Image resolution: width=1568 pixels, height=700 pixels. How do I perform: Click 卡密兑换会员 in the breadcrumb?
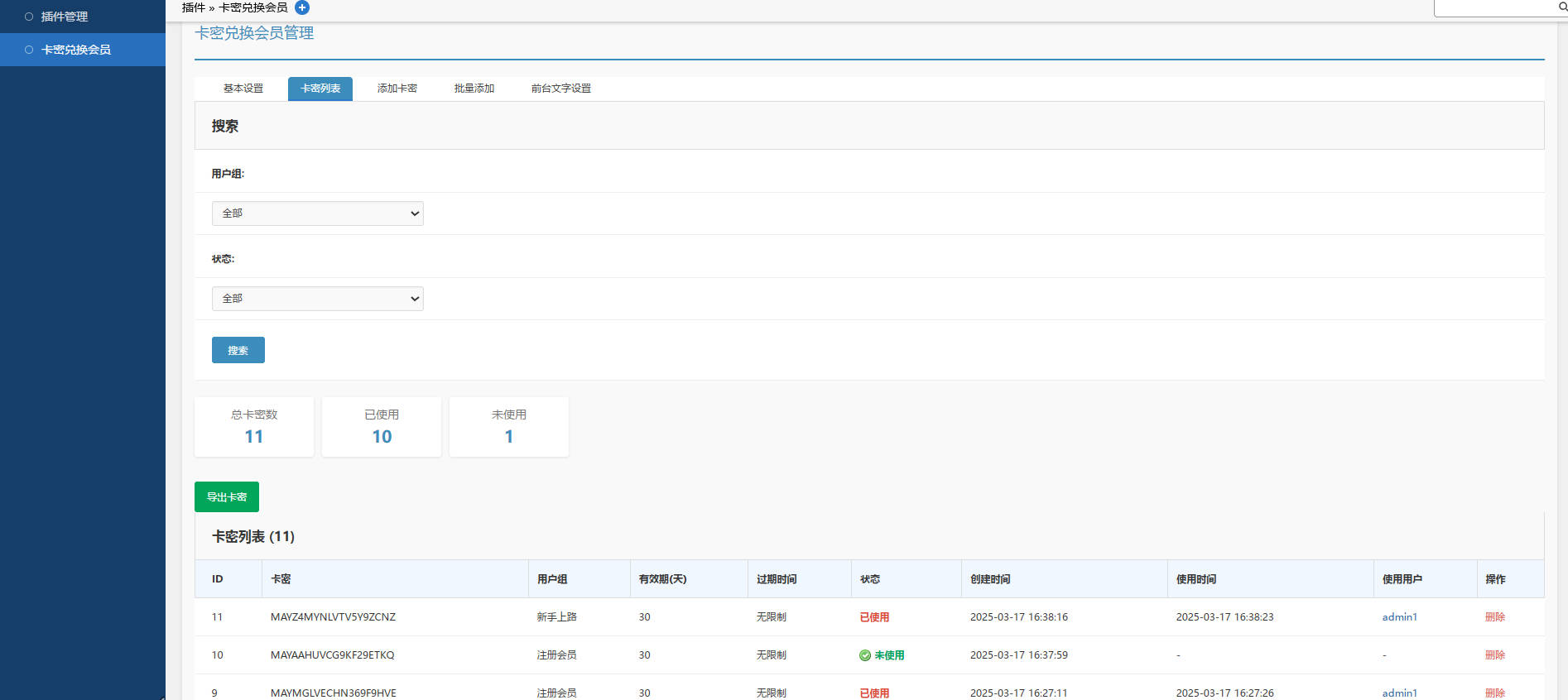253,7
